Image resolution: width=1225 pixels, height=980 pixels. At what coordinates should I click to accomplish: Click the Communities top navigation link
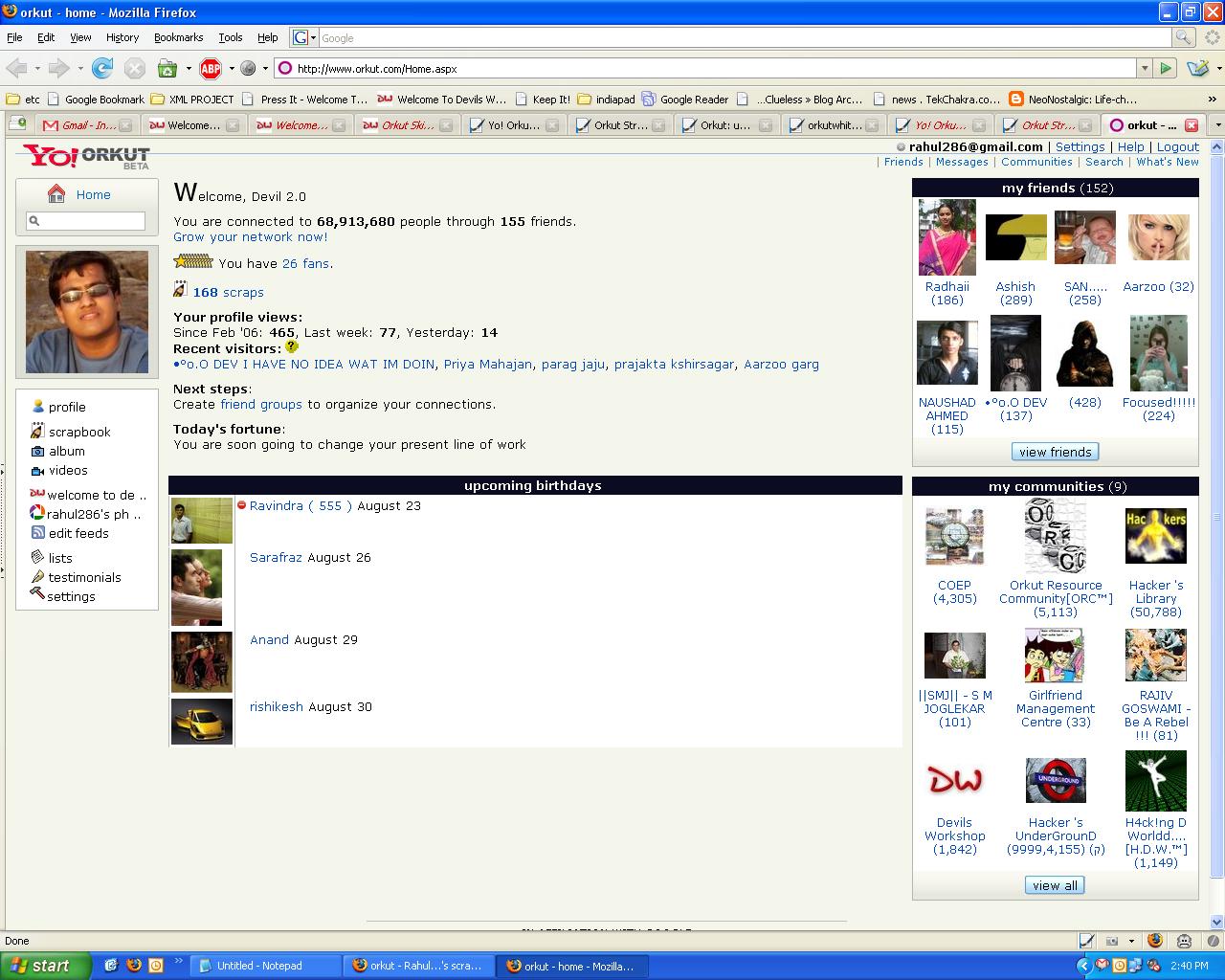tap(1036, 162)
